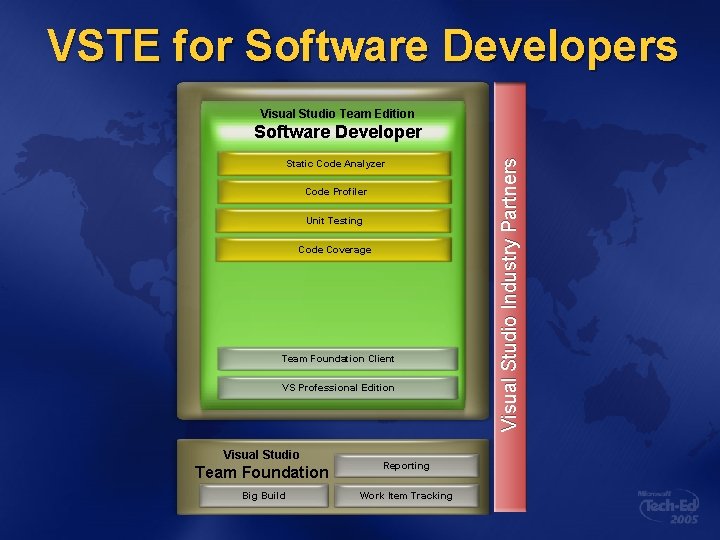Click the Static Code Analyzer bar
The height and width of the screenshot is (540, 720).
pyautogui.click(x=334, y=163)
